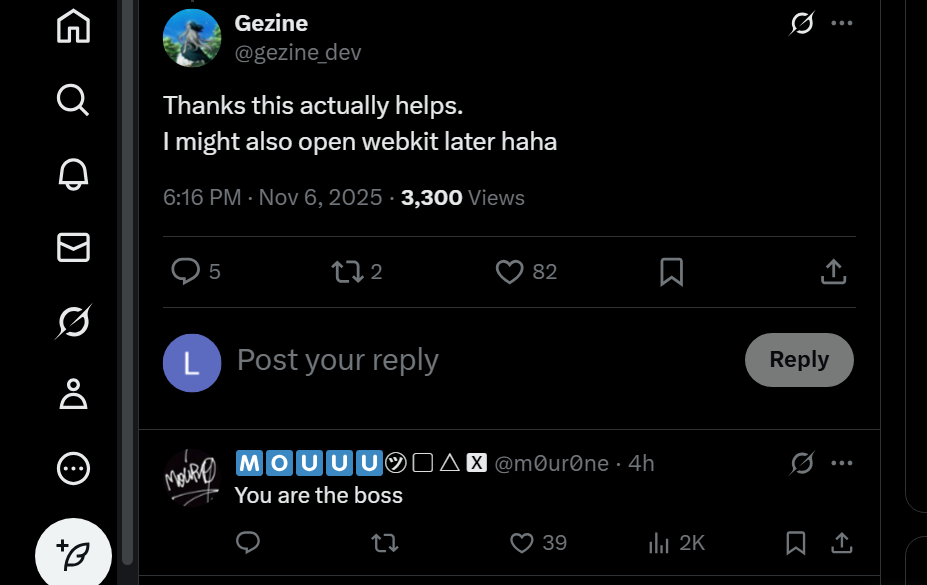The width and height of the screenshot is (927, 585).
Task: Bookmark Gezine's post
Action: click(672, 271)
